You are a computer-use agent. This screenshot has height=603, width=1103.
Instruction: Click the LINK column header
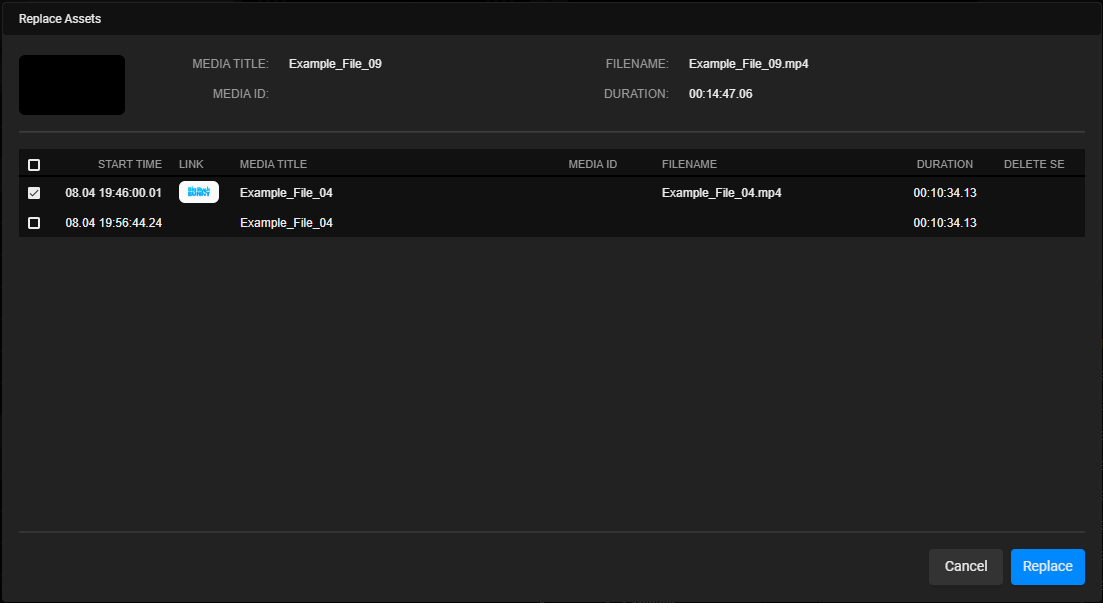pos(190,164)
